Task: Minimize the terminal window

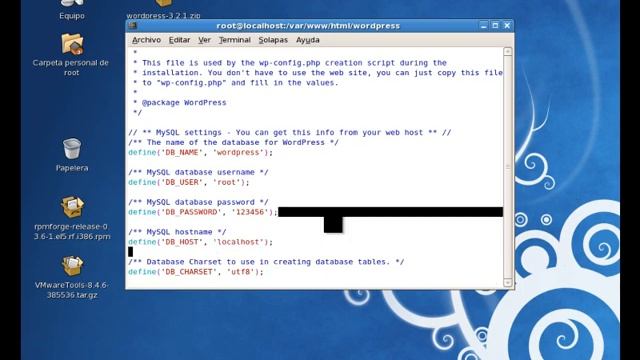Action: tap(484, 25)
